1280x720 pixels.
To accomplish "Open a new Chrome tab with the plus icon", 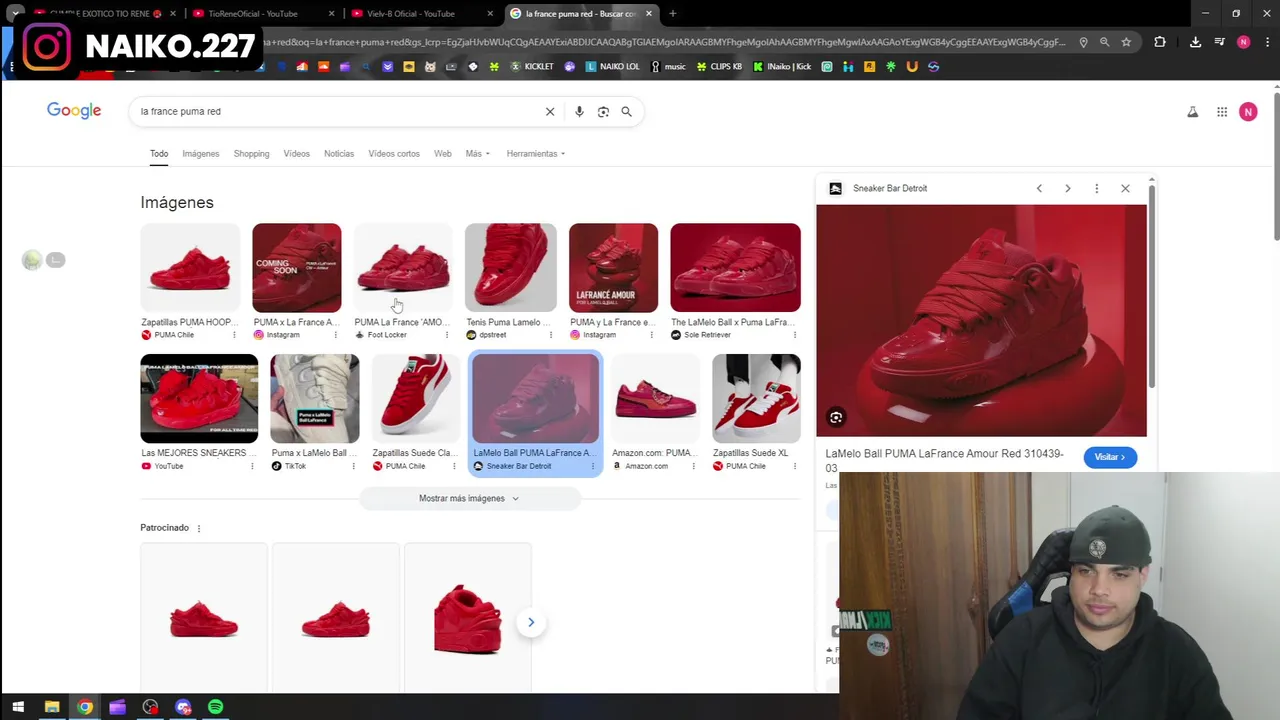I will point(673,13).
